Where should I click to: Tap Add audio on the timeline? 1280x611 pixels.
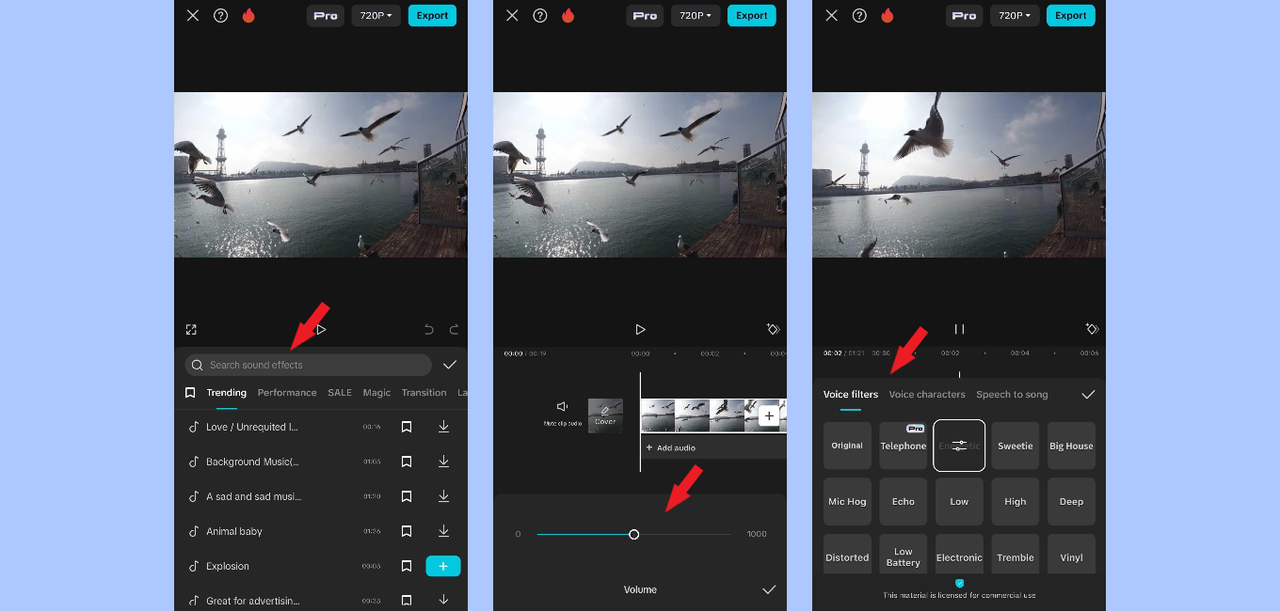670,448
